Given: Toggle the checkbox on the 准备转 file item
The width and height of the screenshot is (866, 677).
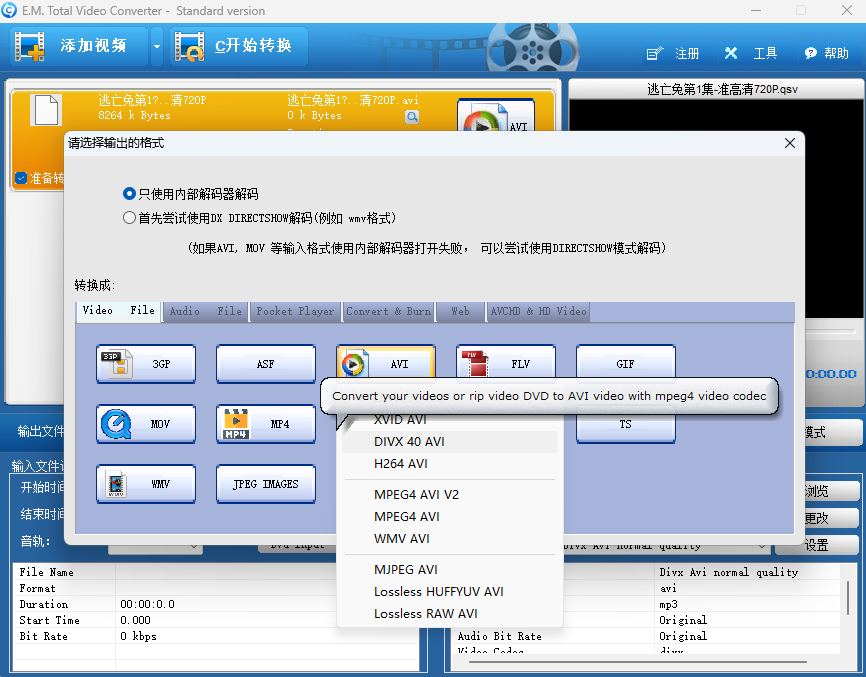Looking at the screenshot, I should (22, 178).
